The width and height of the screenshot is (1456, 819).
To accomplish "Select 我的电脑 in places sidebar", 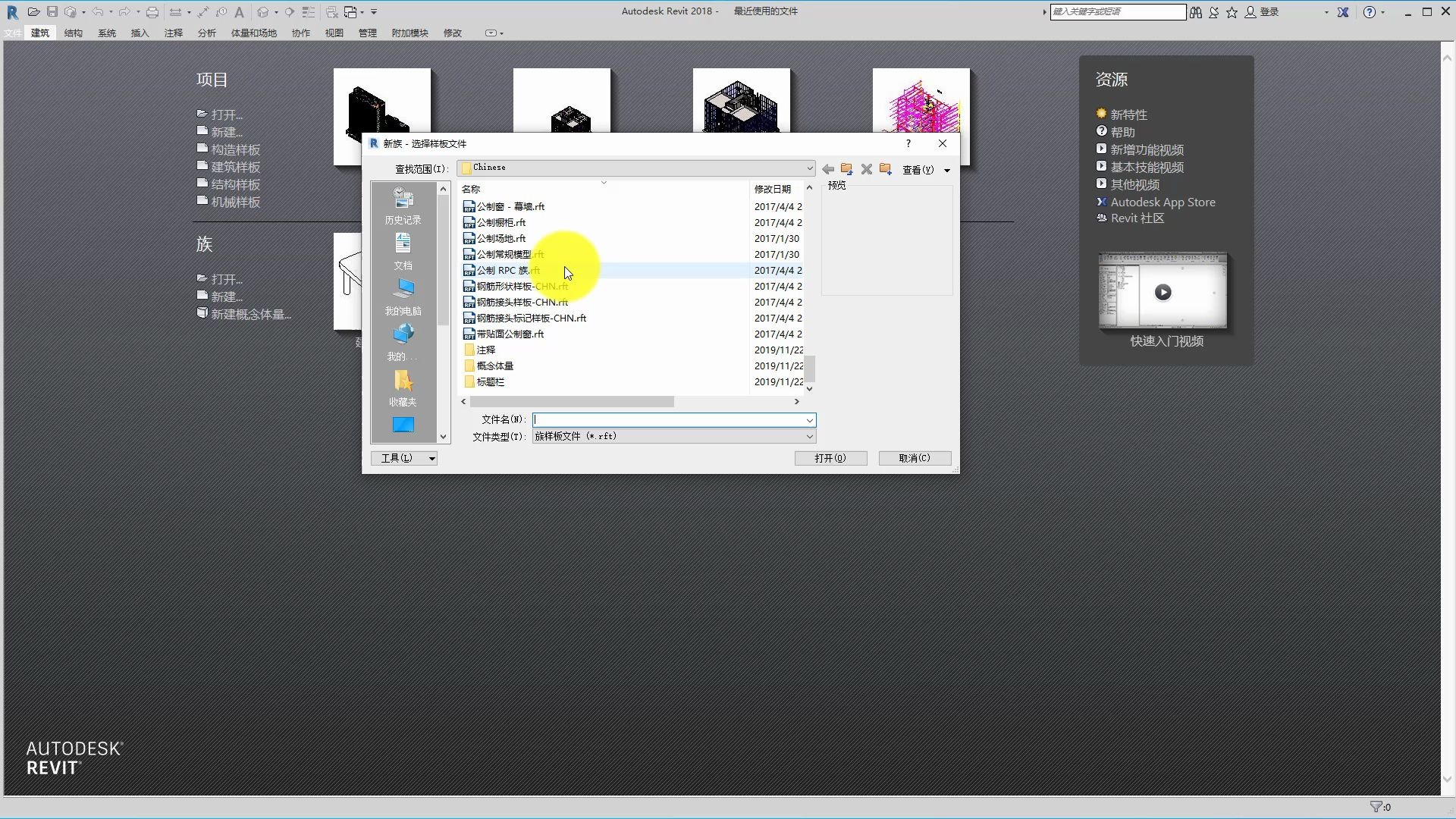I will pos(403,297).
